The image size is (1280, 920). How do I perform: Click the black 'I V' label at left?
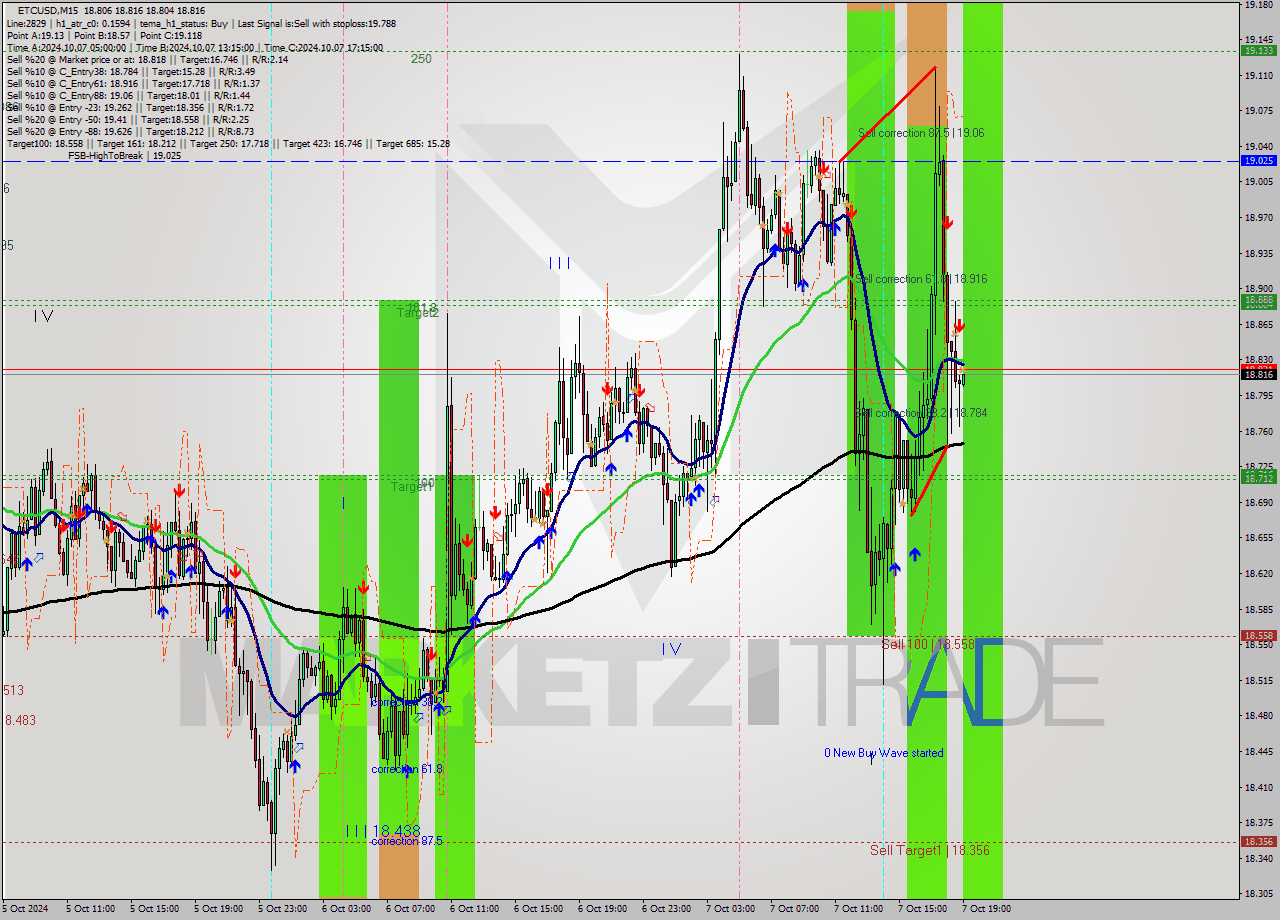(x=42, y=316)
